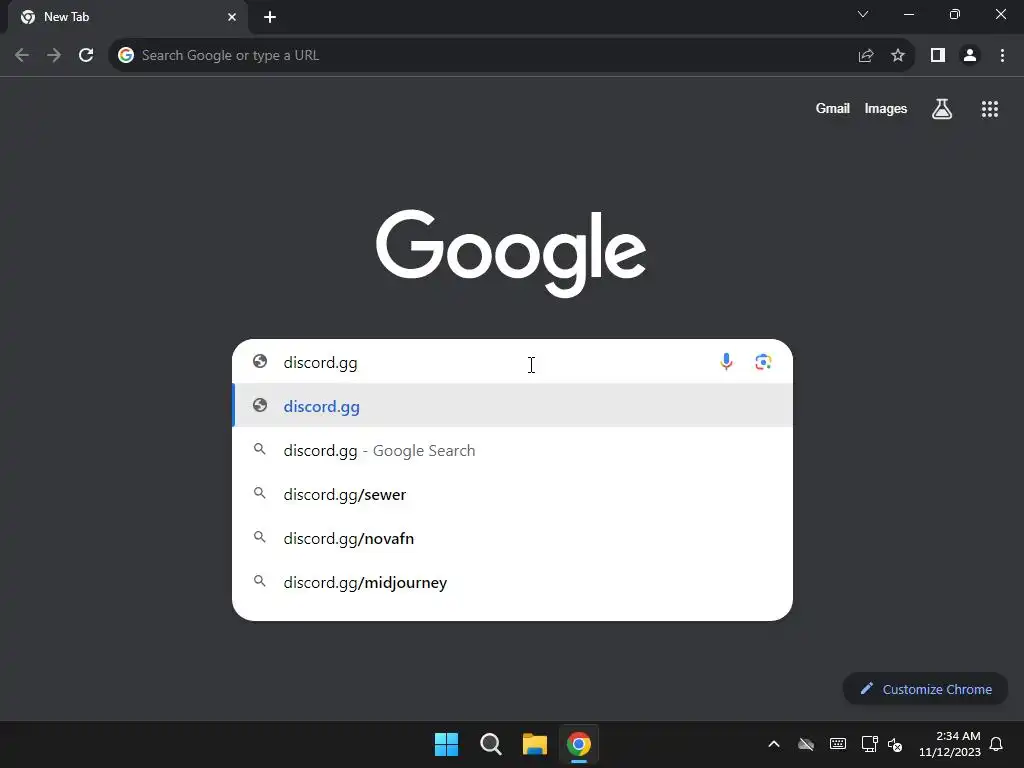This screenshot has height=768, width=1024.
Task: Click the Google icon in address bar
Action: [126, 56]
